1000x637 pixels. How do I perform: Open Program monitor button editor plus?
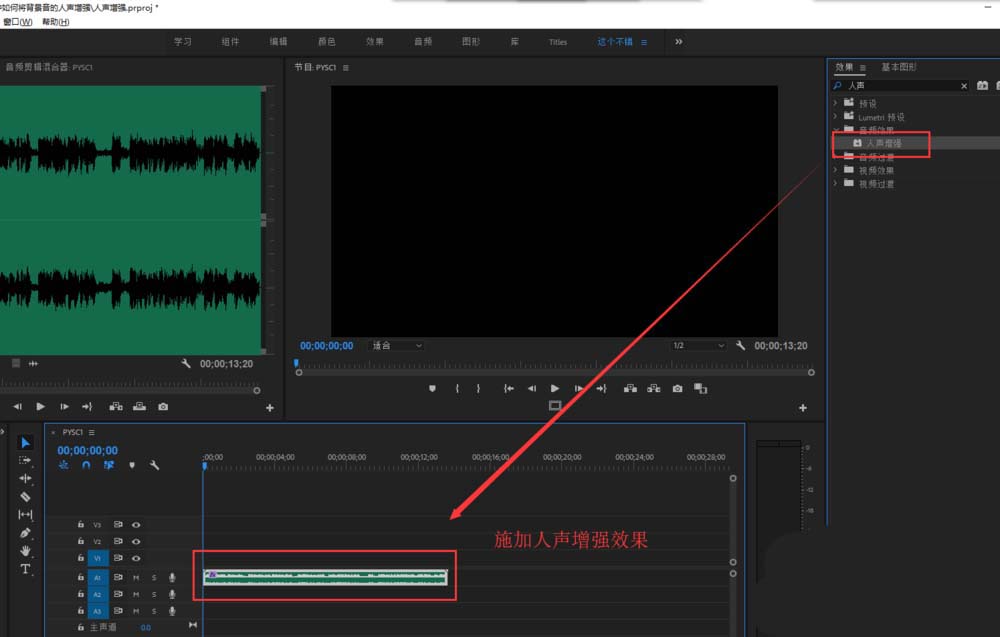coord(803,407)
